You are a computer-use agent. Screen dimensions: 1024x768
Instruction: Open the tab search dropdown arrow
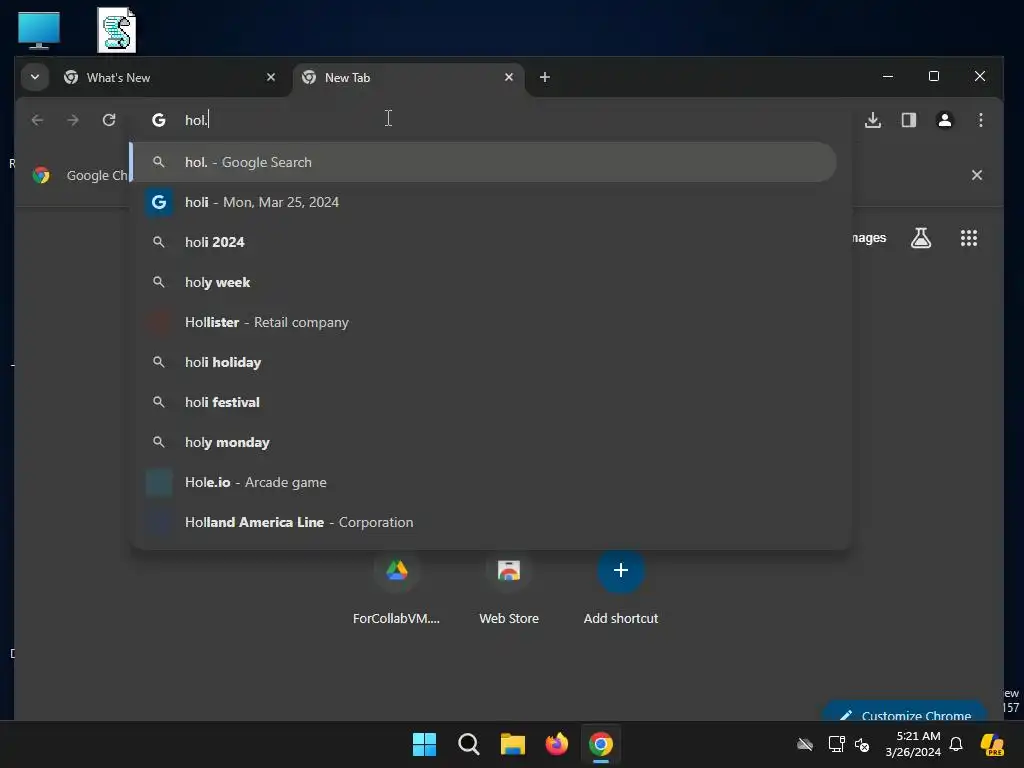point(35,77)
